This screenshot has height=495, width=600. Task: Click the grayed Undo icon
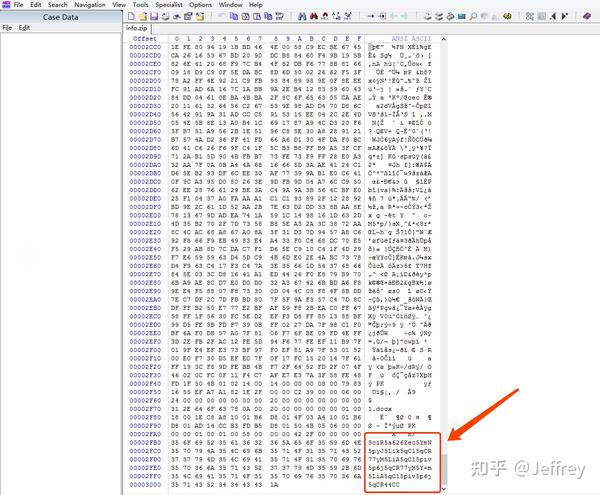click(x=221, y=16)
